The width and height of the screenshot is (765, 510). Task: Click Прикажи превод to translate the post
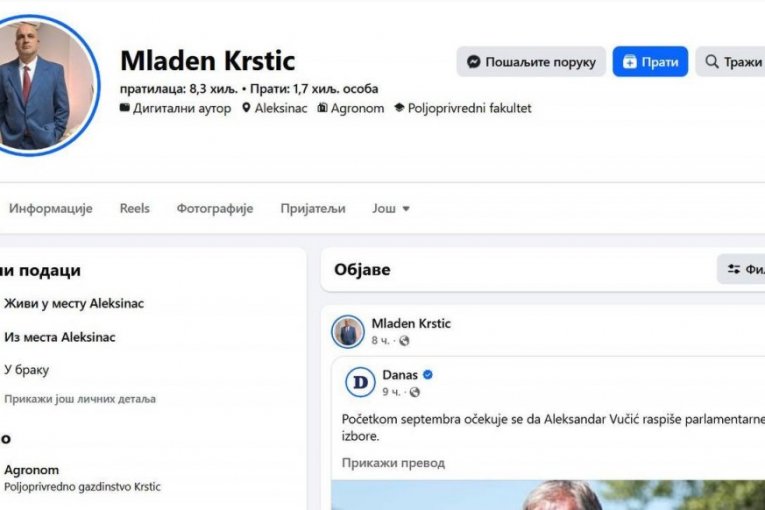click(393, 463)
